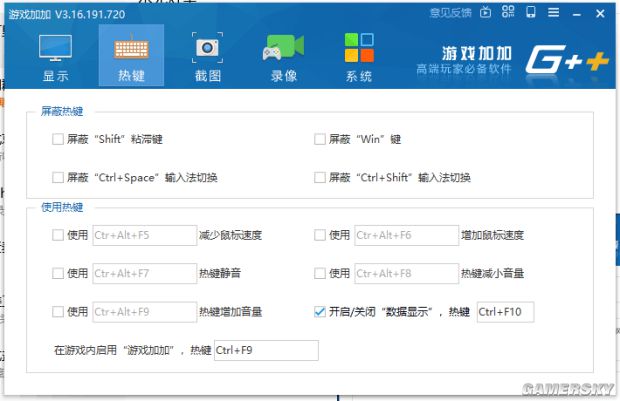Enable the Ctrl+Alt+F7 热键静音 checkbox
Viewport: 620px width, 401px height.
(x=58, y=274)
